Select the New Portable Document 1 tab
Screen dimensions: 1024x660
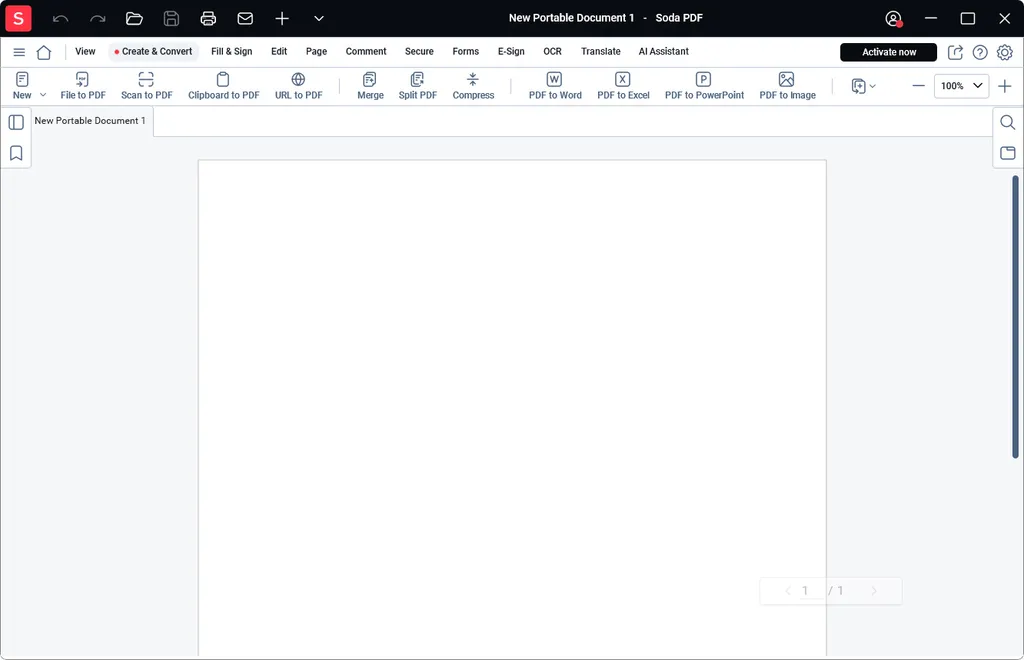[90, 121]
